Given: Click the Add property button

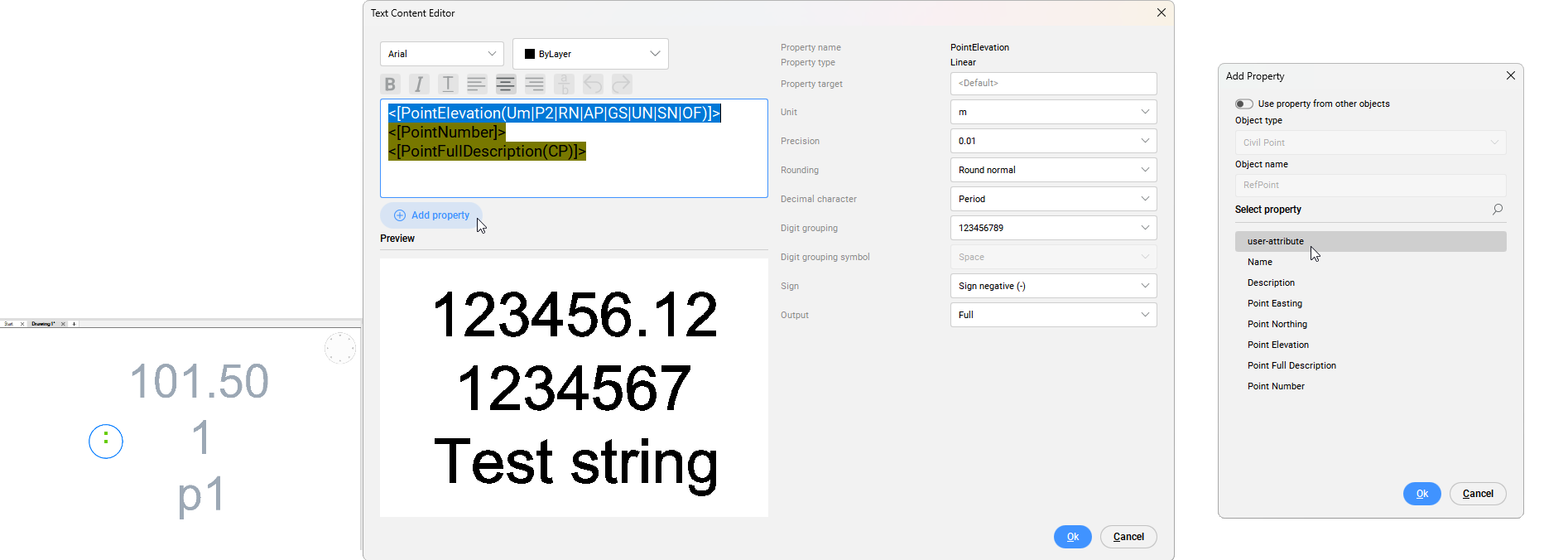Looking at the screenshot, I should [x=431, y=215].
